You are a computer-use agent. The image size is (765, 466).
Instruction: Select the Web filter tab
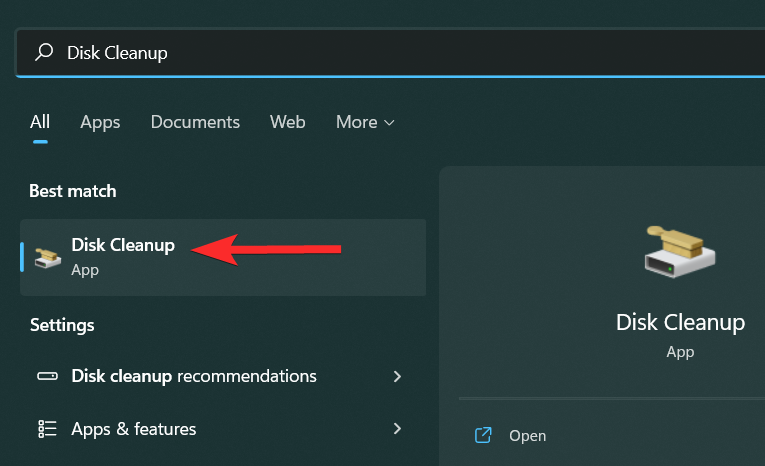click(287, 122)
